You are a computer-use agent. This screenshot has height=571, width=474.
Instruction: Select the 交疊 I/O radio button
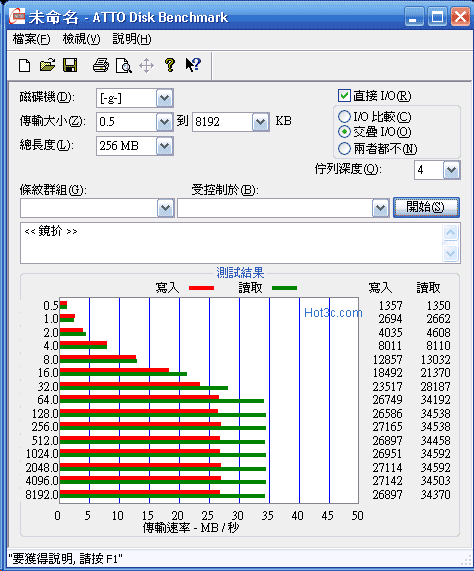[x=344, y=132]
